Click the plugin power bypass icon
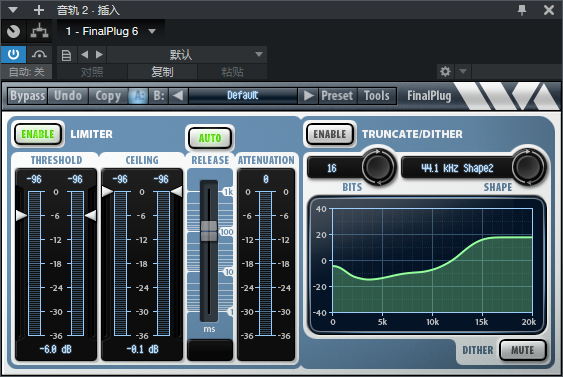563x377 pixels. 13,55
